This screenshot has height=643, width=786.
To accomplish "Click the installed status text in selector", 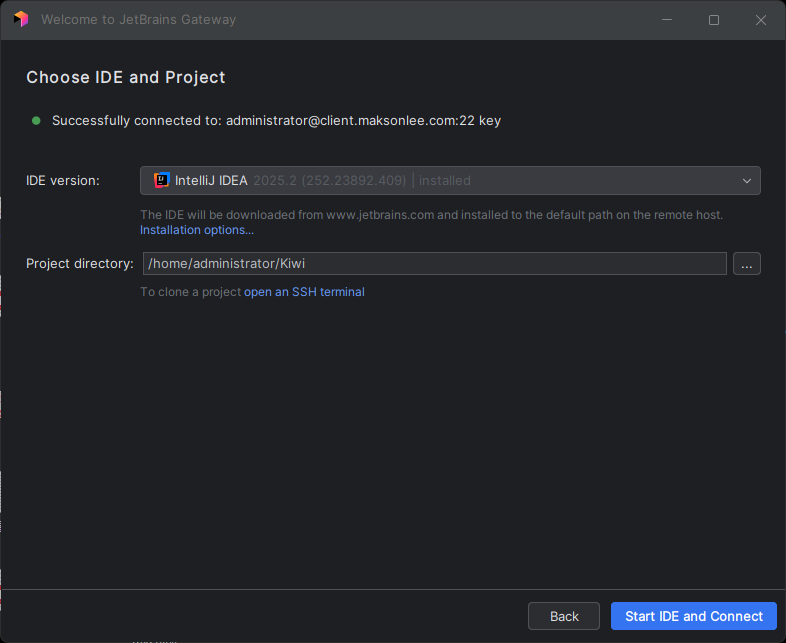I will coord(445,180).
